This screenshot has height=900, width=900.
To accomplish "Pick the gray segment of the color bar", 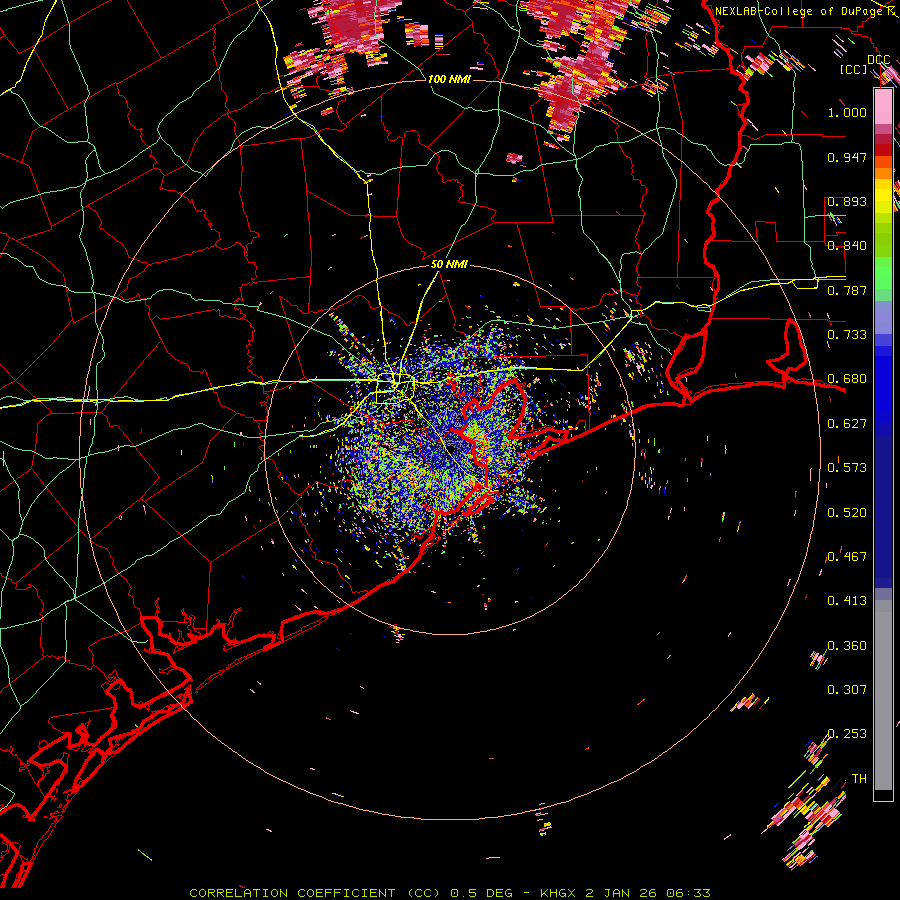I will pos(883,695).
